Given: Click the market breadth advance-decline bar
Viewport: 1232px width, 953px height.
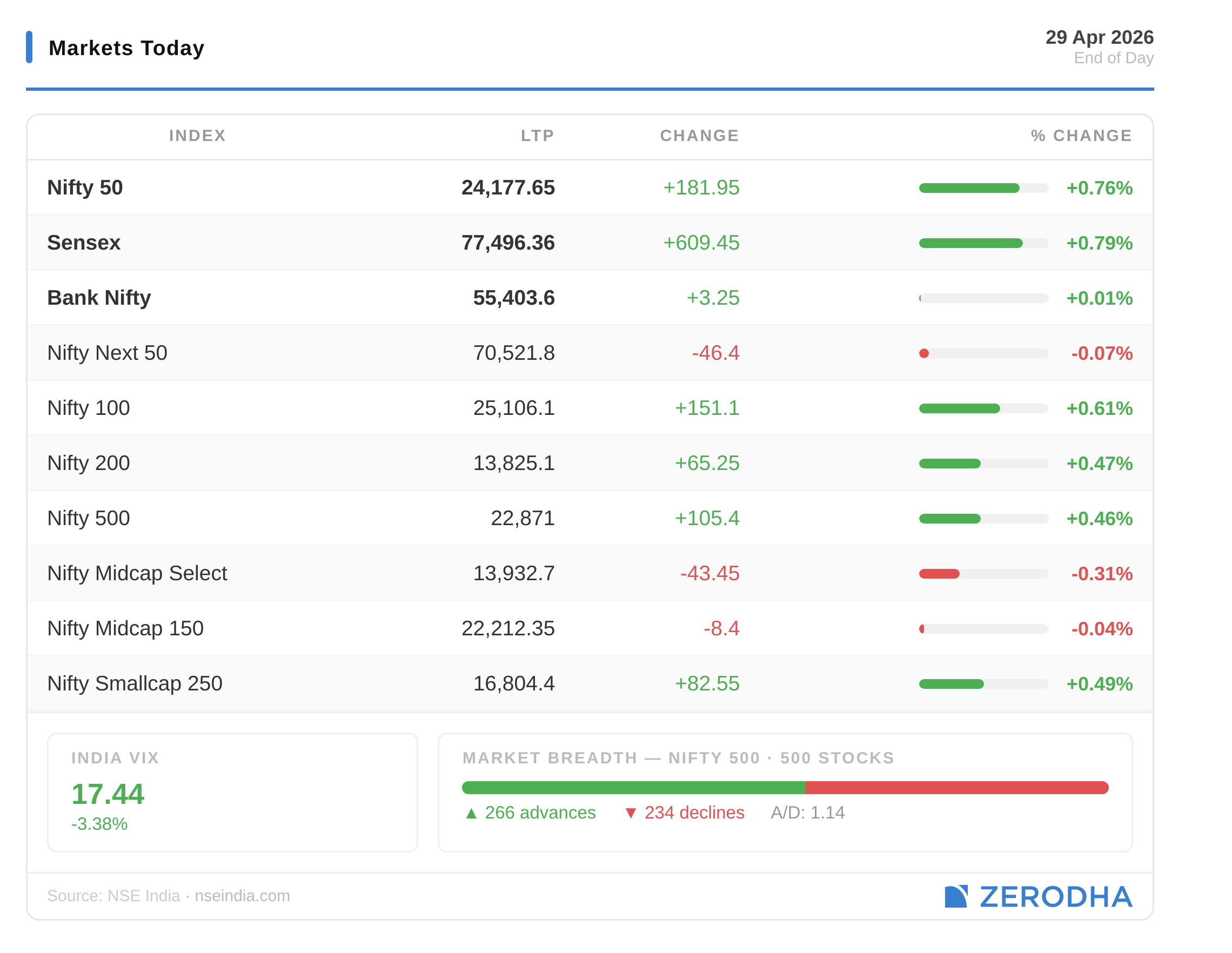Looking at the screenshot, I should pos(785,787).
